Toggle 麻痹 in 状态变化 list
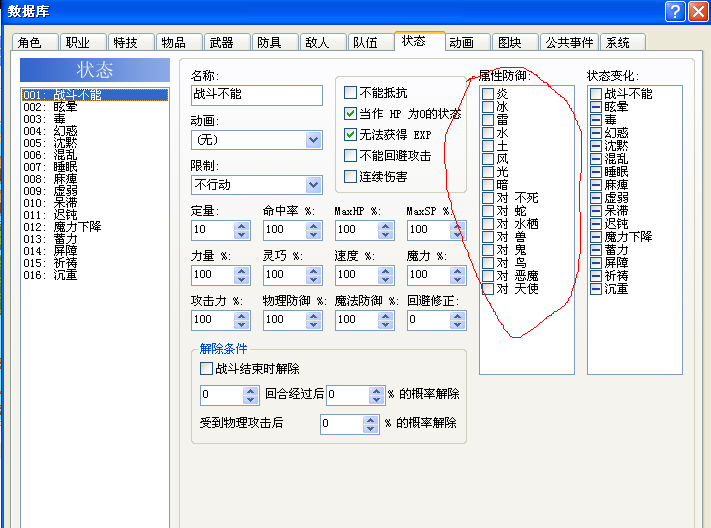This screenshot has height=528, width=711. (596, 185)
